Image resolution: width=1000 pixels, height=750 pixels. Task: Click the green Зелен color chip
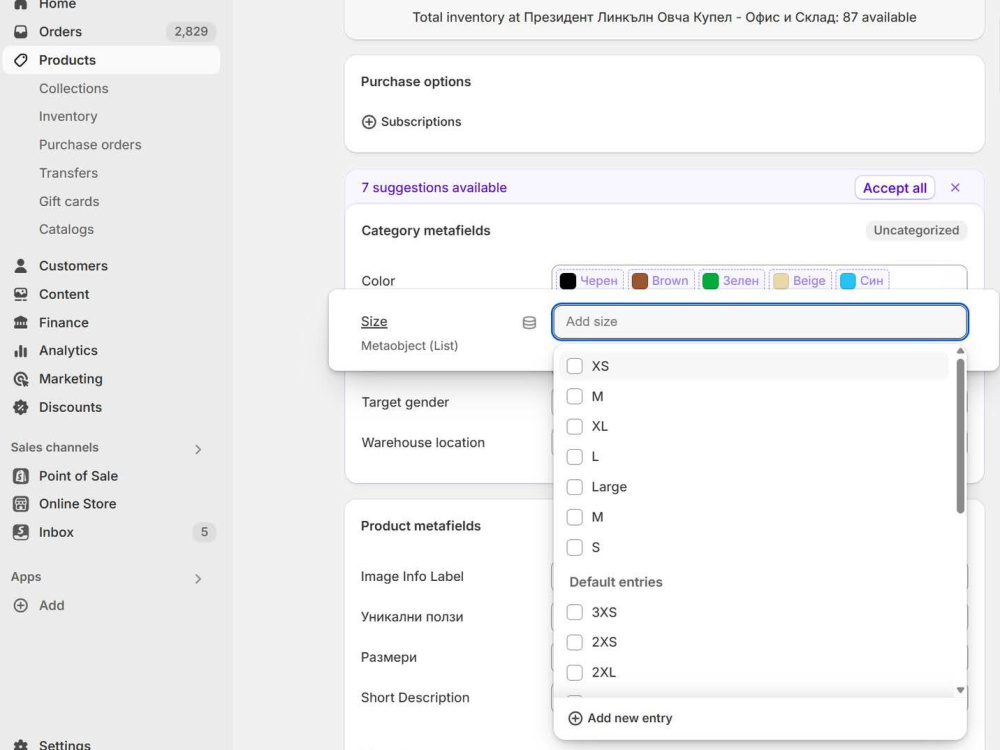tap(732, 281)
